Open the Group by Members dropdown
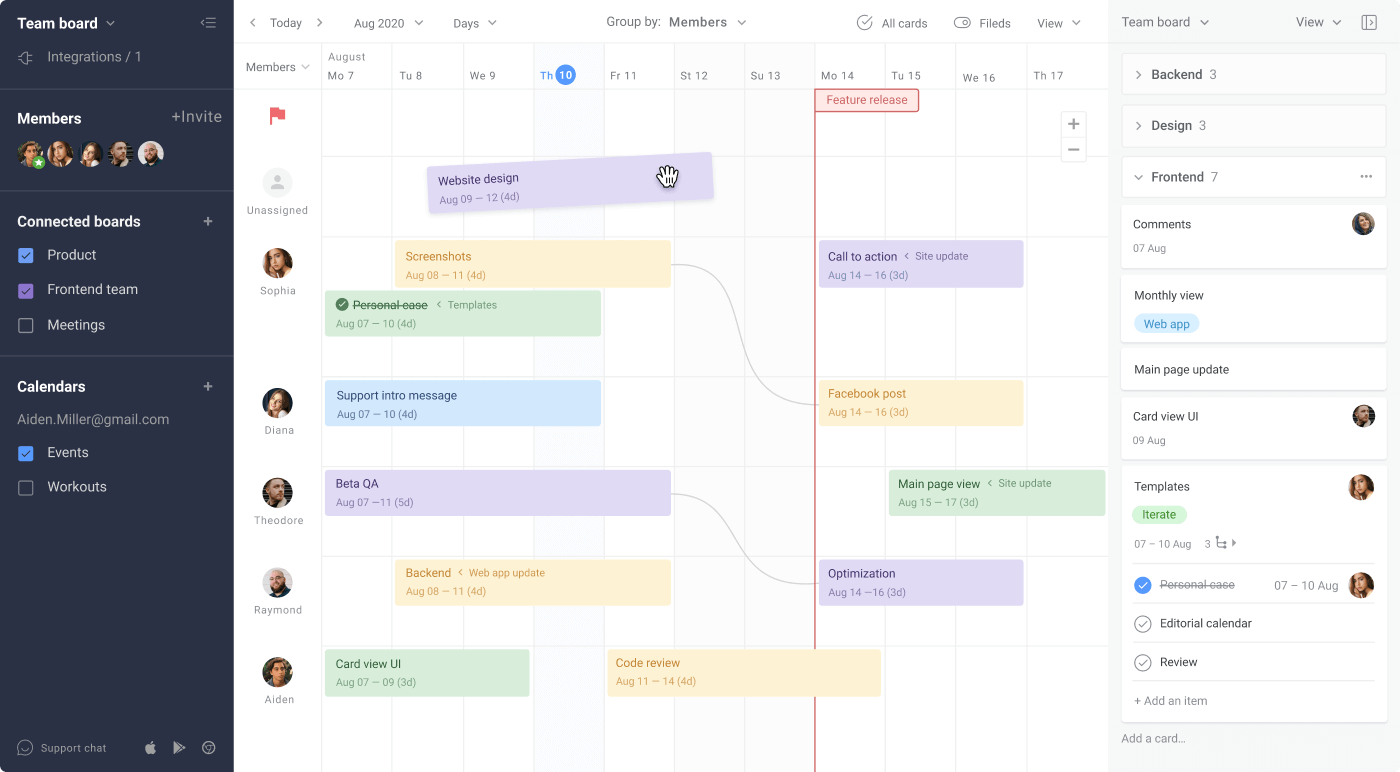This screenshot has height=772, width=1400. pos(707,20)
